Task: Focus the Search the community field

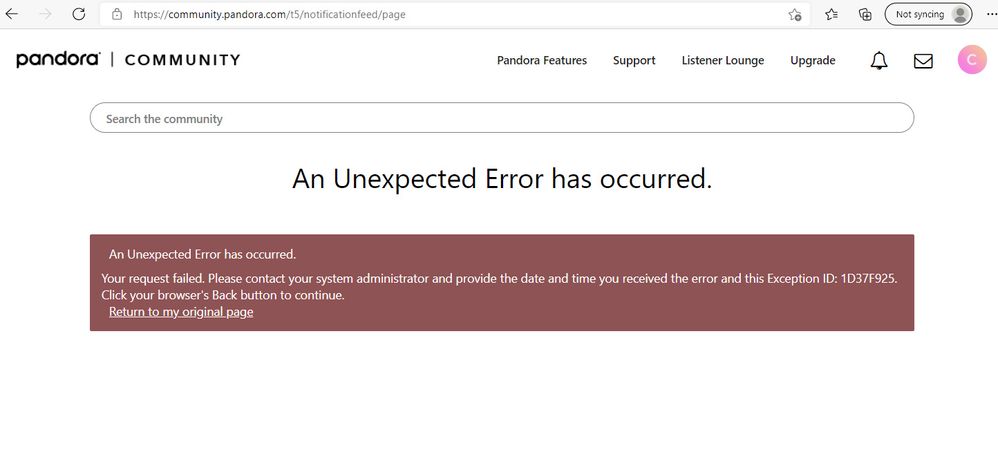Action: click(x=501, y=118)
